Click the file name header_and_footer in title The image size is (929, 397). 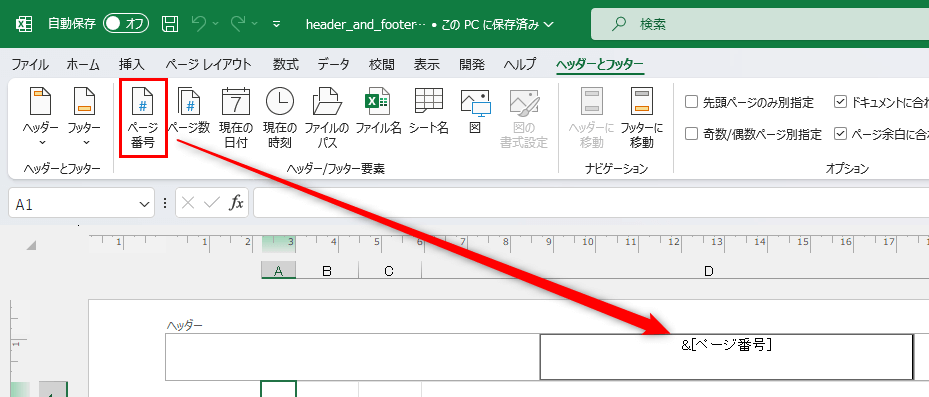point(366,24)
